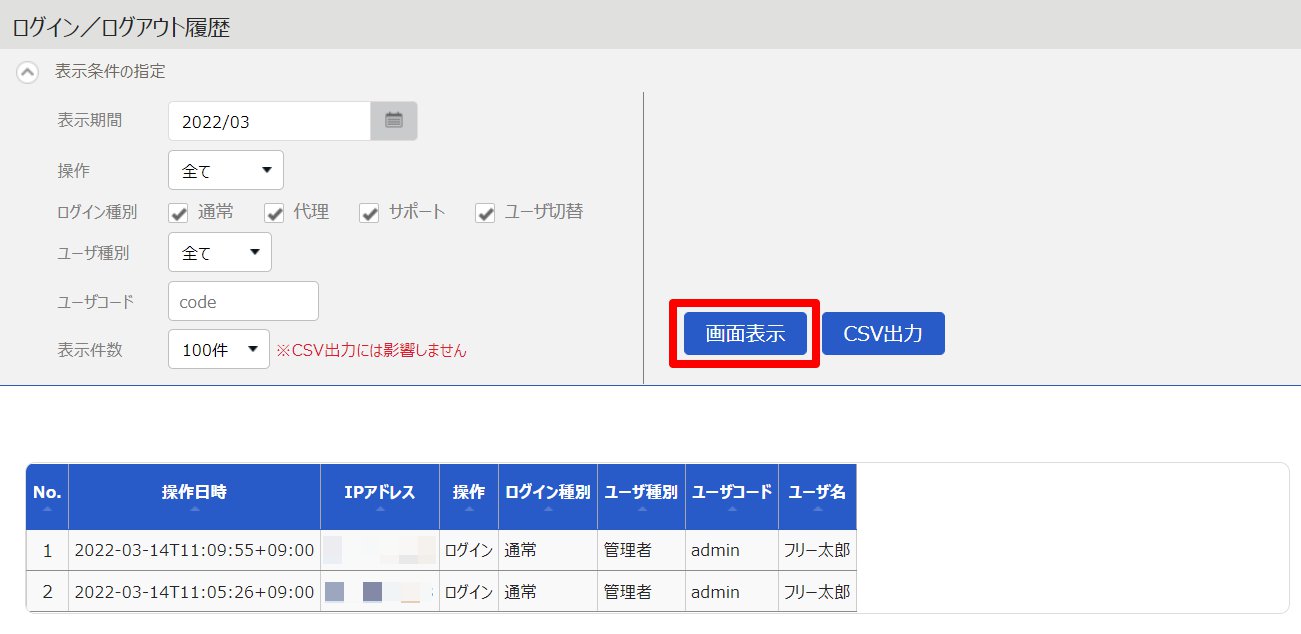Click admin user code in row 2

pyautogui.click(x=715, y=592)
